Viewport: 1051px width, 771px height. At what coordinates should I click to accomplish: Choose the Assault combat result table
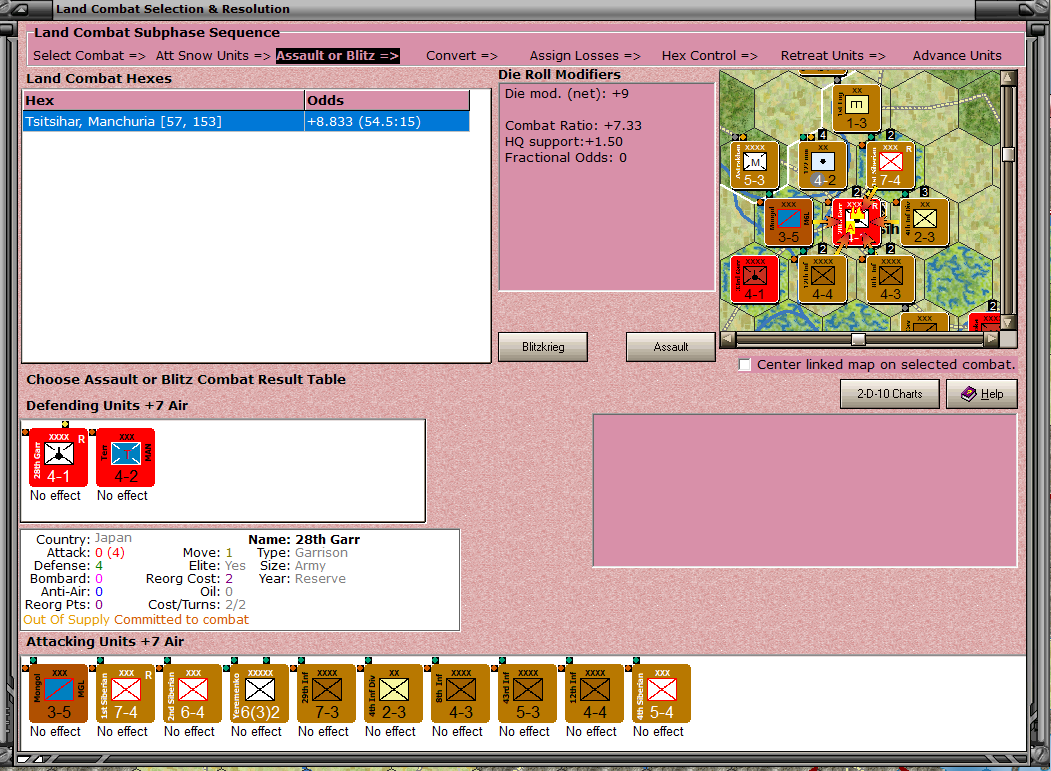(670, 346)
